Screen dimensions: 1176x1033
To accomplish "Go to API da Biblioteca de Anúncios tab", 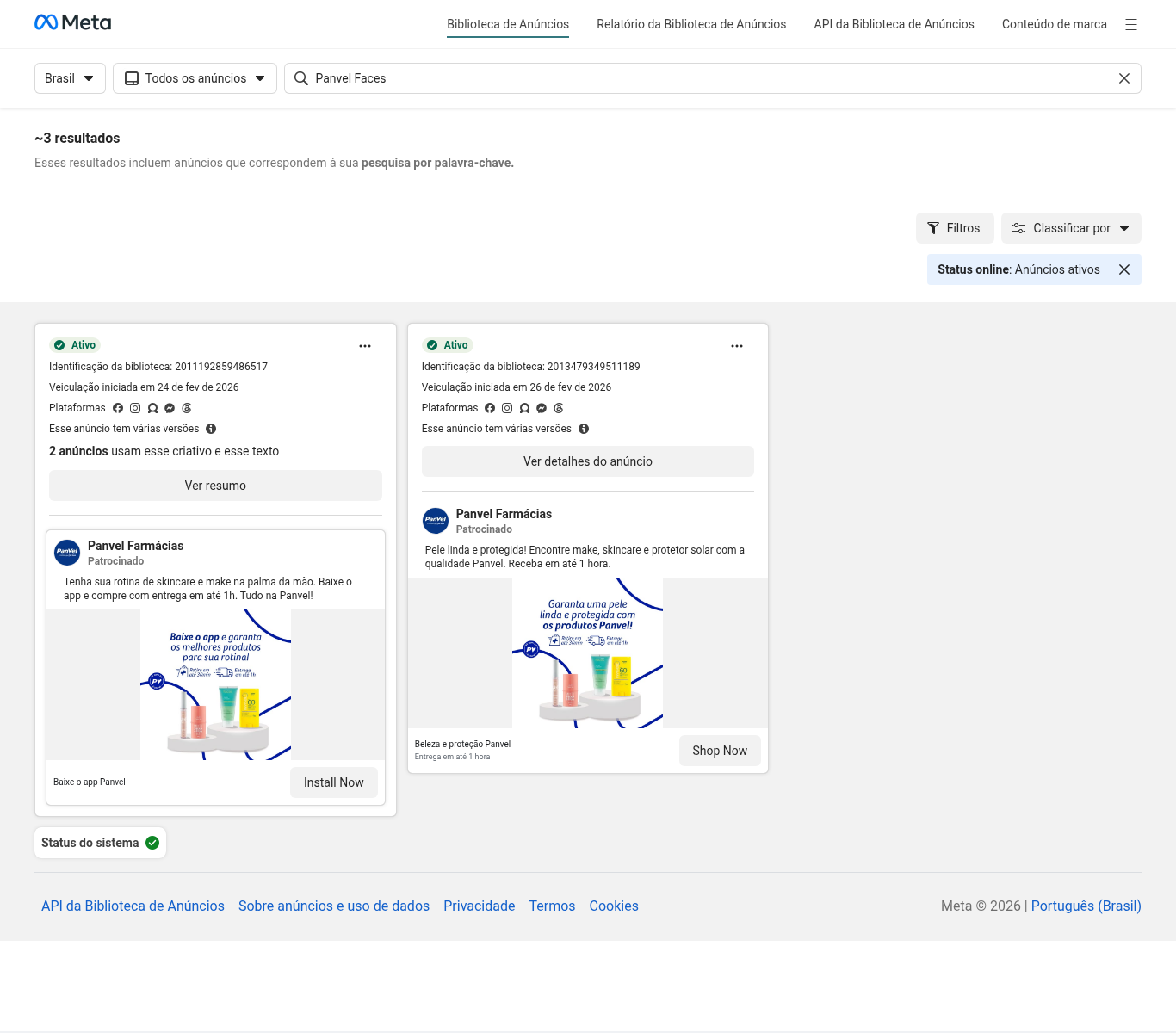I will tap(894, 24).
